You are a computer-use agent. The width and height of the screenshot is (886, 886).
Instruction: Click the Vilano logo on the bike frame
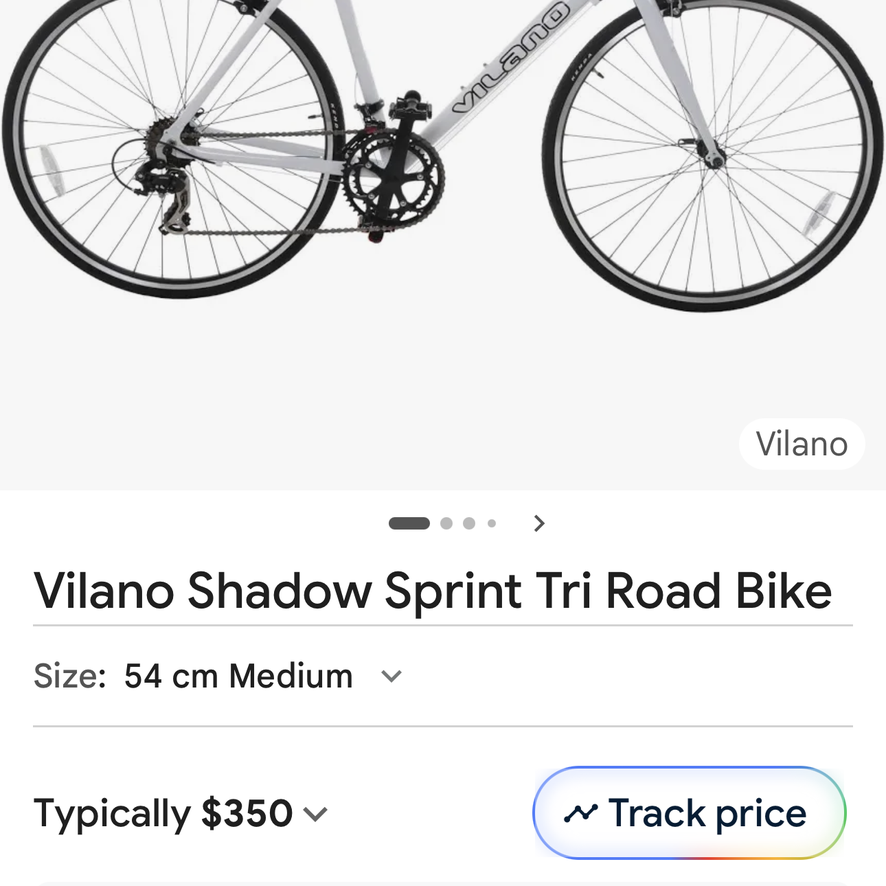(510, 57)
